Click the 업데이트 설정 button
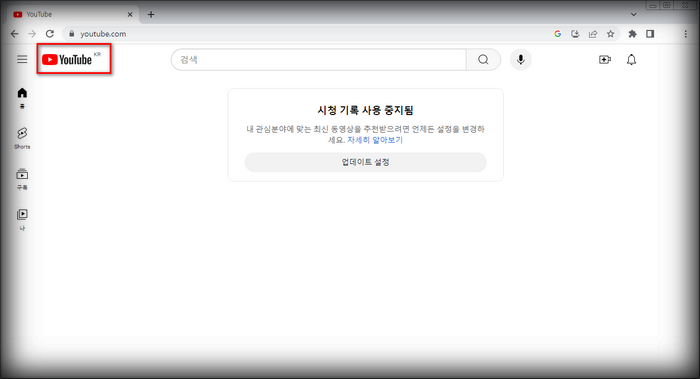Screen dimensions: 700x379 pos(365,162)
